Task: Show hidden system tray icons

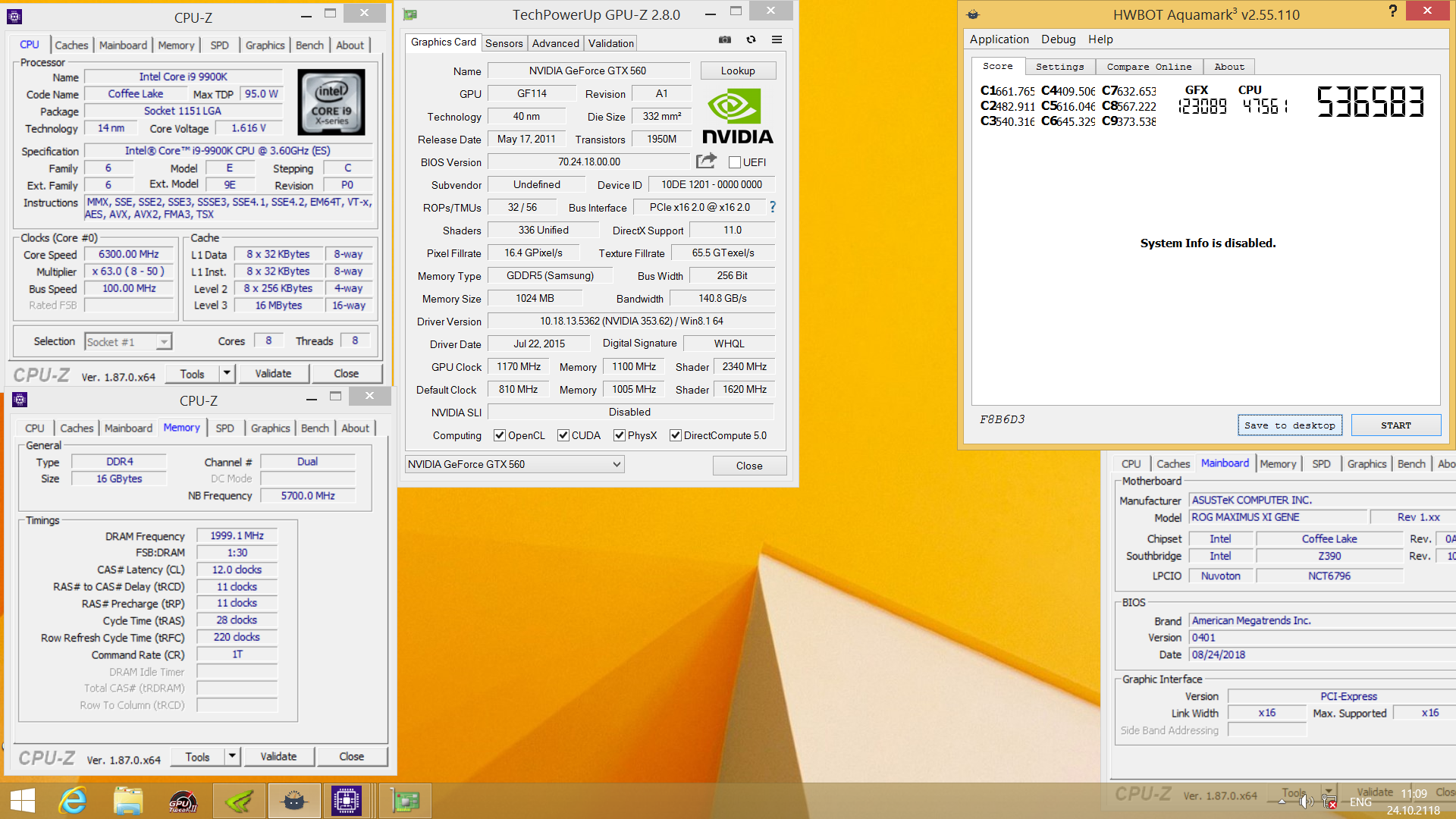Action: pyautogui.click(x=1282, y=802)
